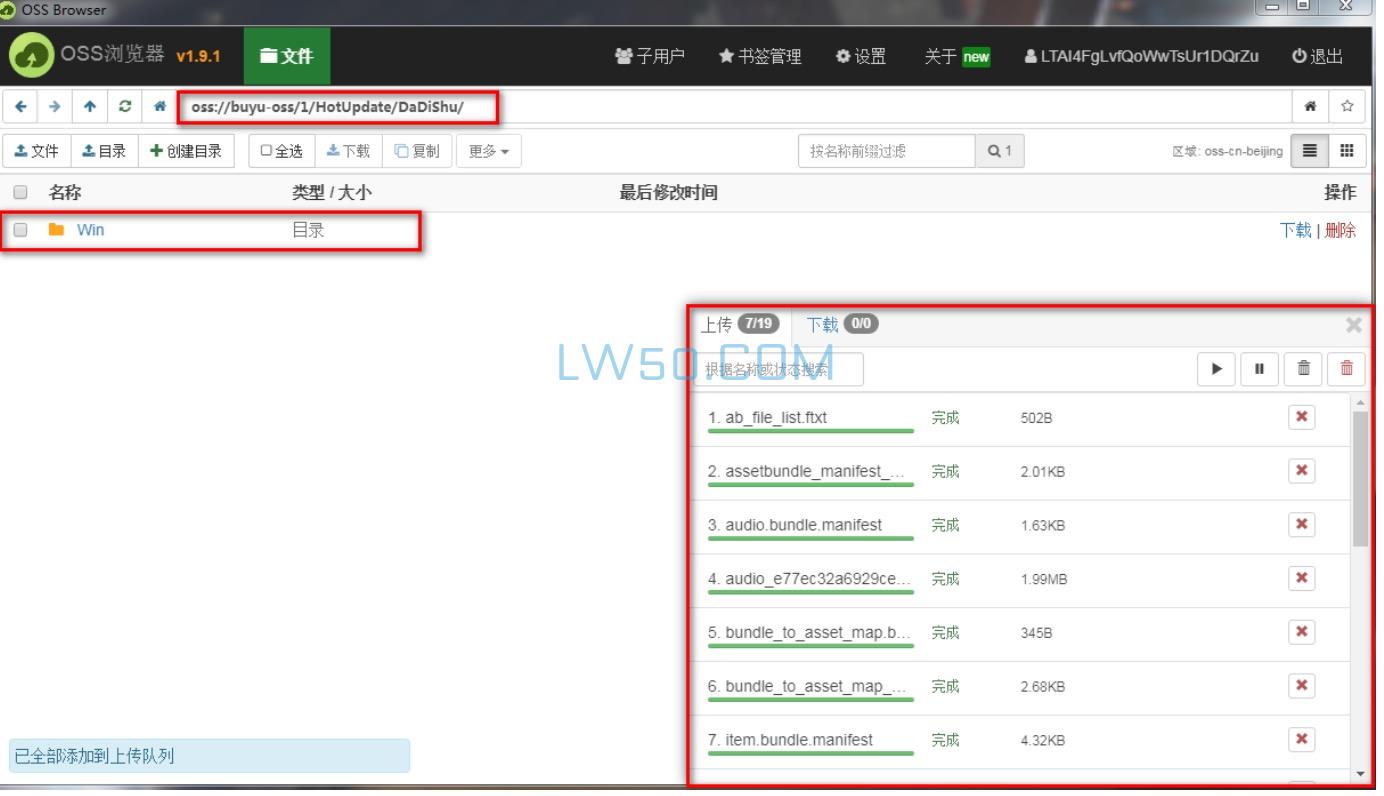This screenshot has height=796, width=1384.
Task: Pause all upload tasks
Action: coord(1259,368)
